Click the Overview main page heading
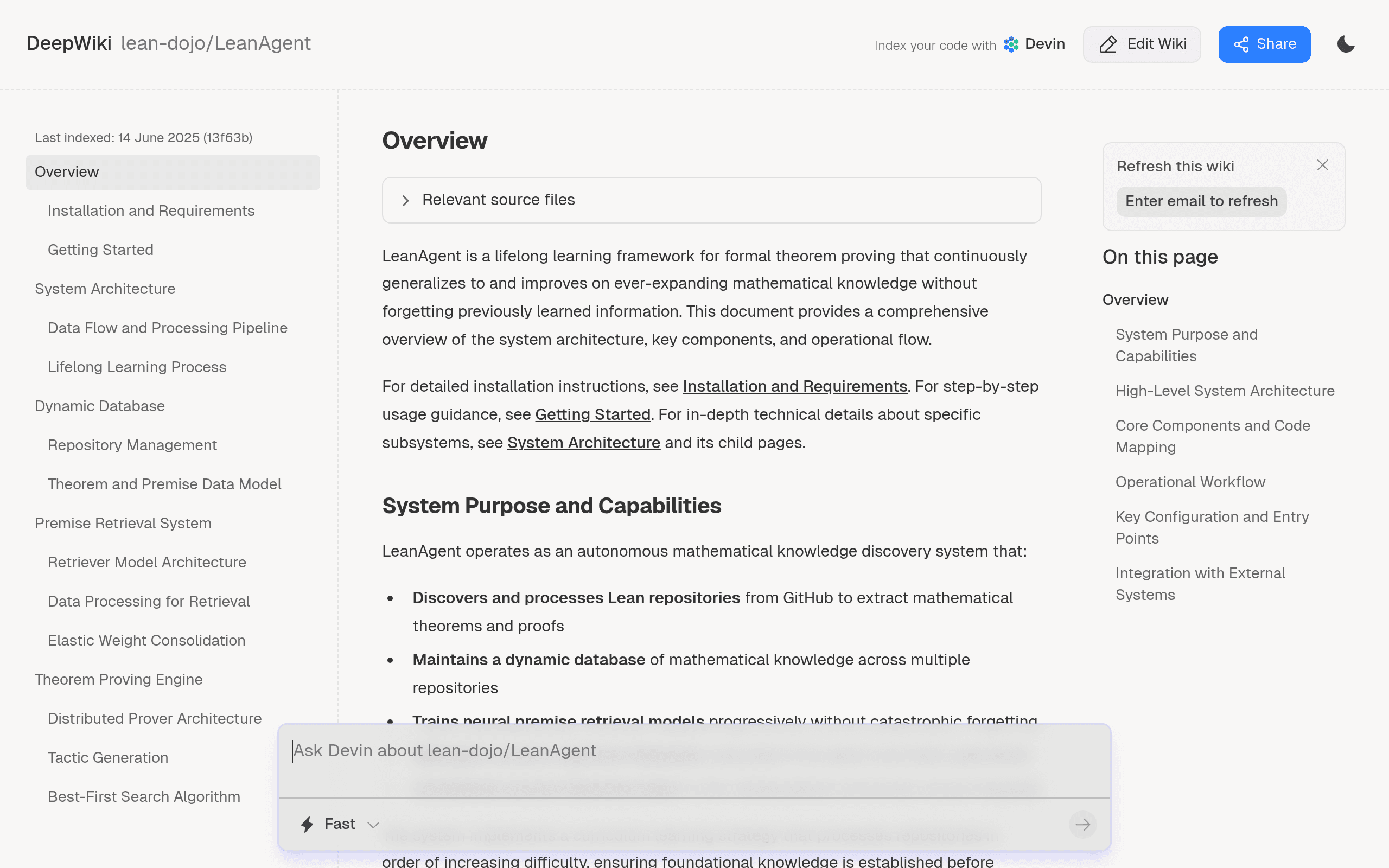Viewport: 1389px width, 868px height. pos(435,141)
